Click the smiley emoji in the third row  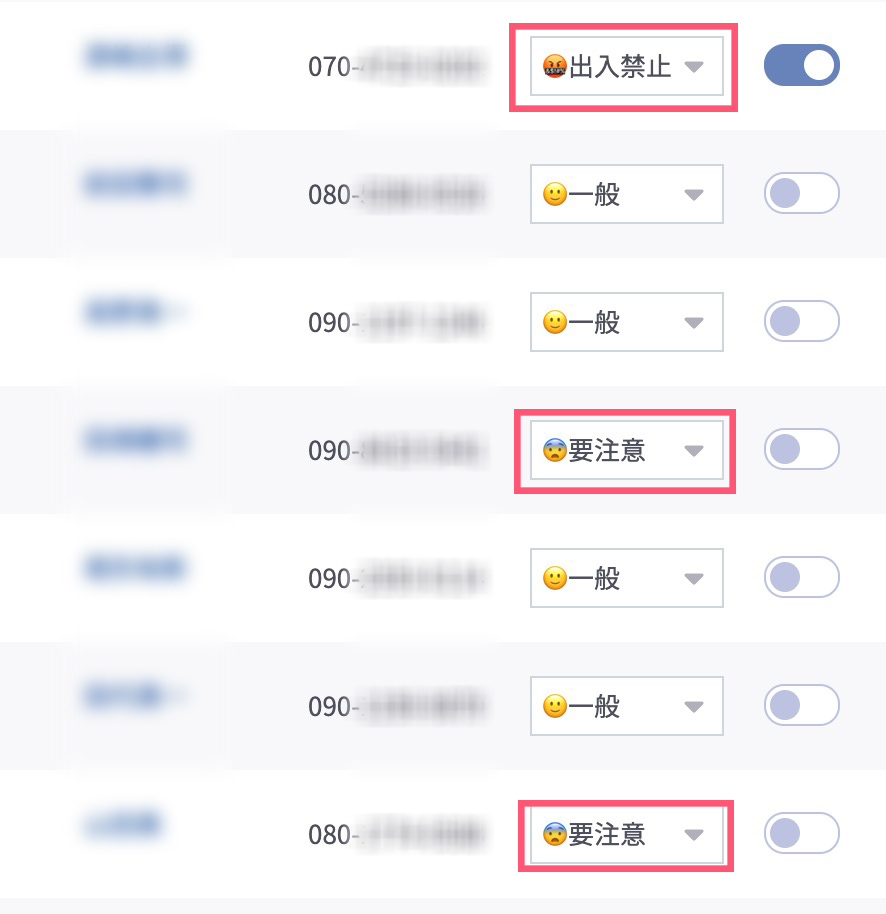(x=554, y=322)
